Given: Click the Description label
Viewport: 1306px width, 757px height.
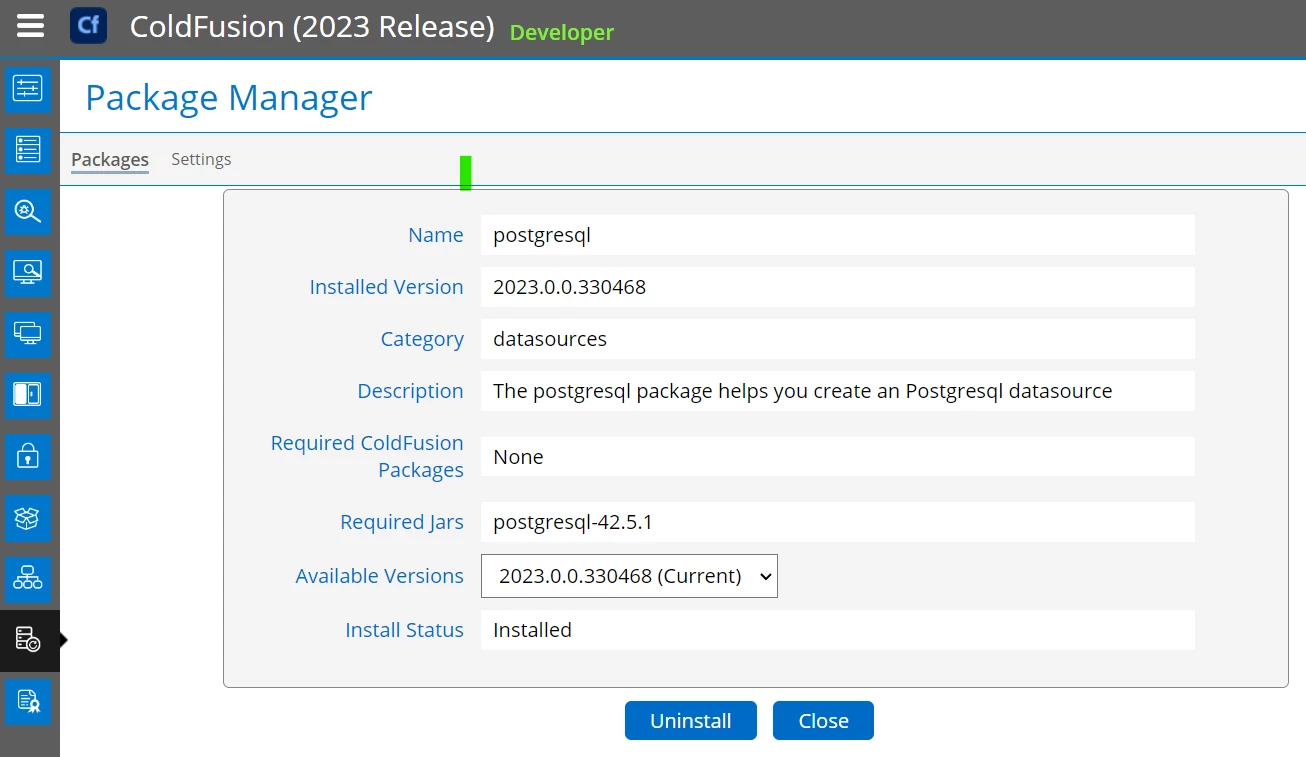Looking at the screenshot, I should [411, 391].
